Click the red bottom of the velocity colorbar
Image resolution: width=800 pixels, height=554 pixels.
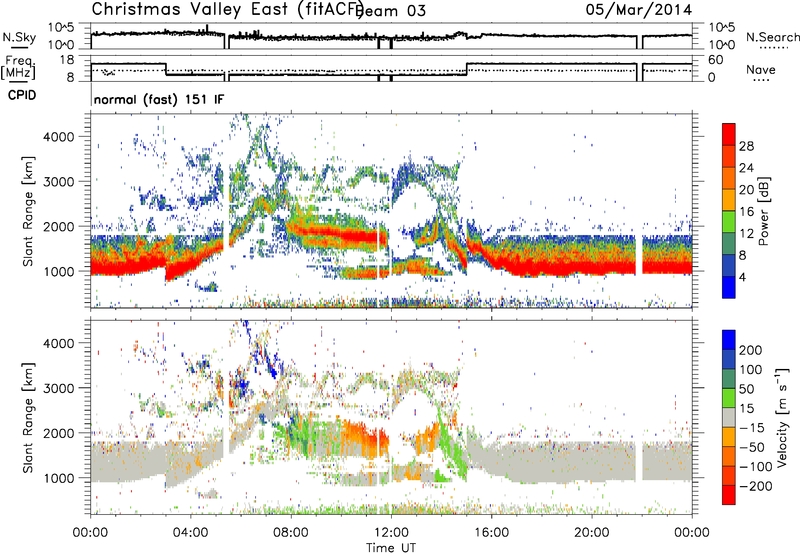coord(729,495)
